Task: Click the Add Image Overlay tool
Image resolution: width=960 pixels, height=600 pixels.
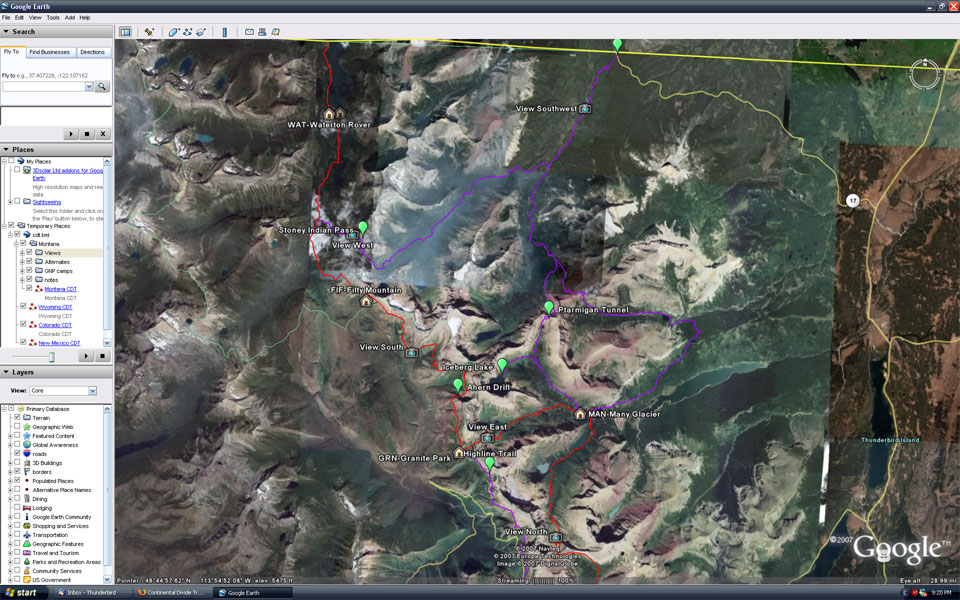Action: click(x=201, y=32)
